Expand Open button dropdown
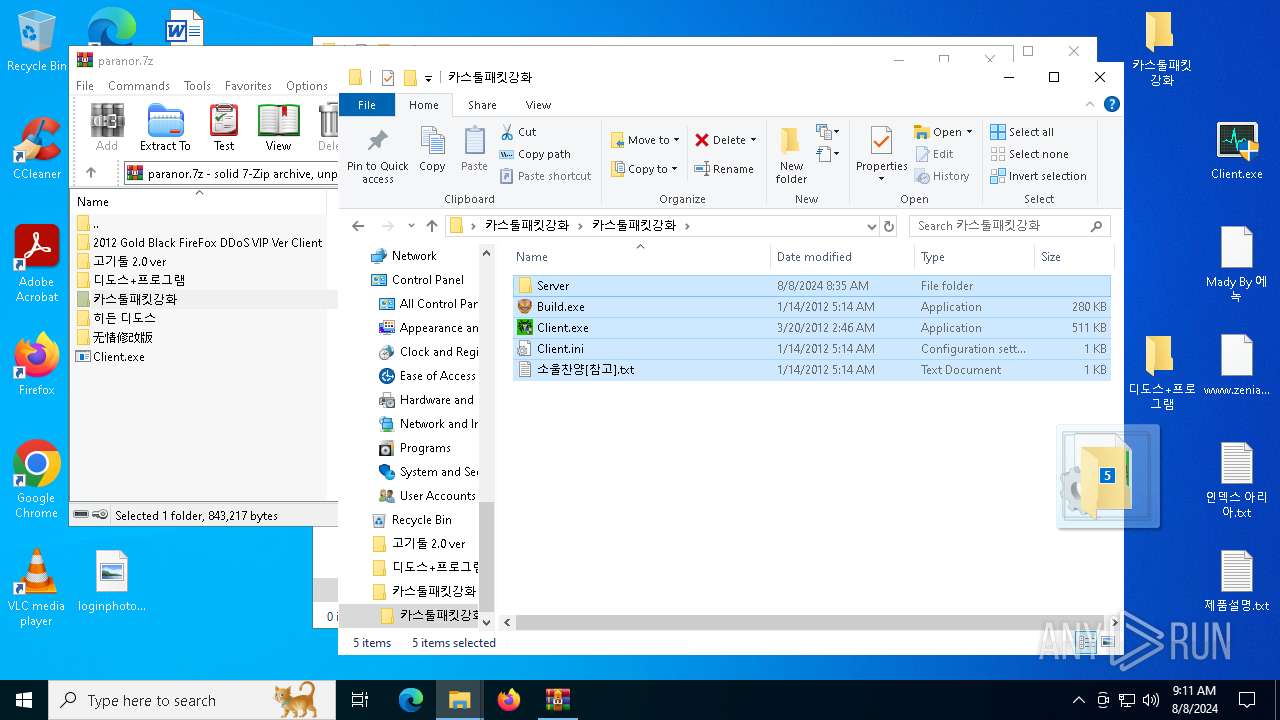Image resolution: width=1280 pixels, height=720 pixels. pyautogui.click(x=969, y=132)
